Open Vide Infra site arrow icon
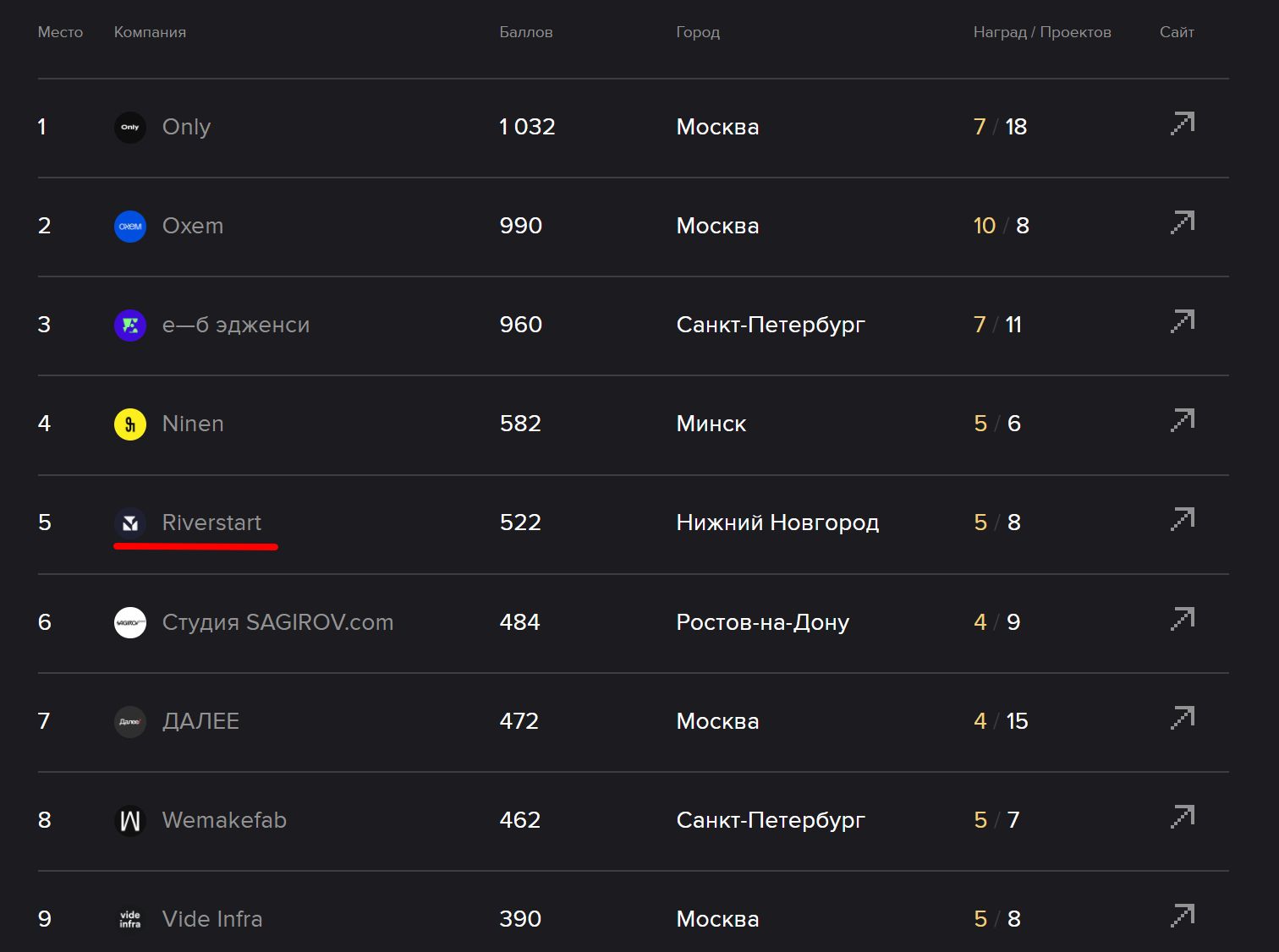 pyautogui.click(x=1183, y=916)
